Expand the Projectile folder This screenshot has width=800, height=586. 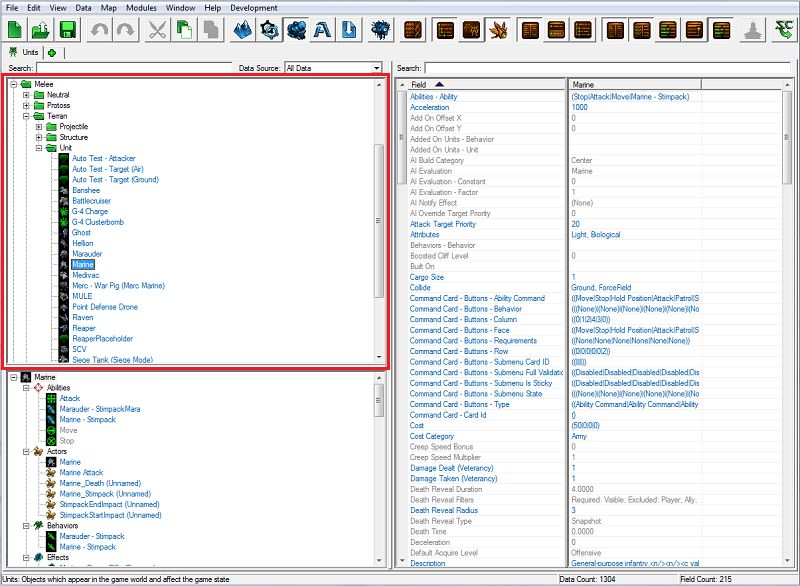[x=39, y=126]
